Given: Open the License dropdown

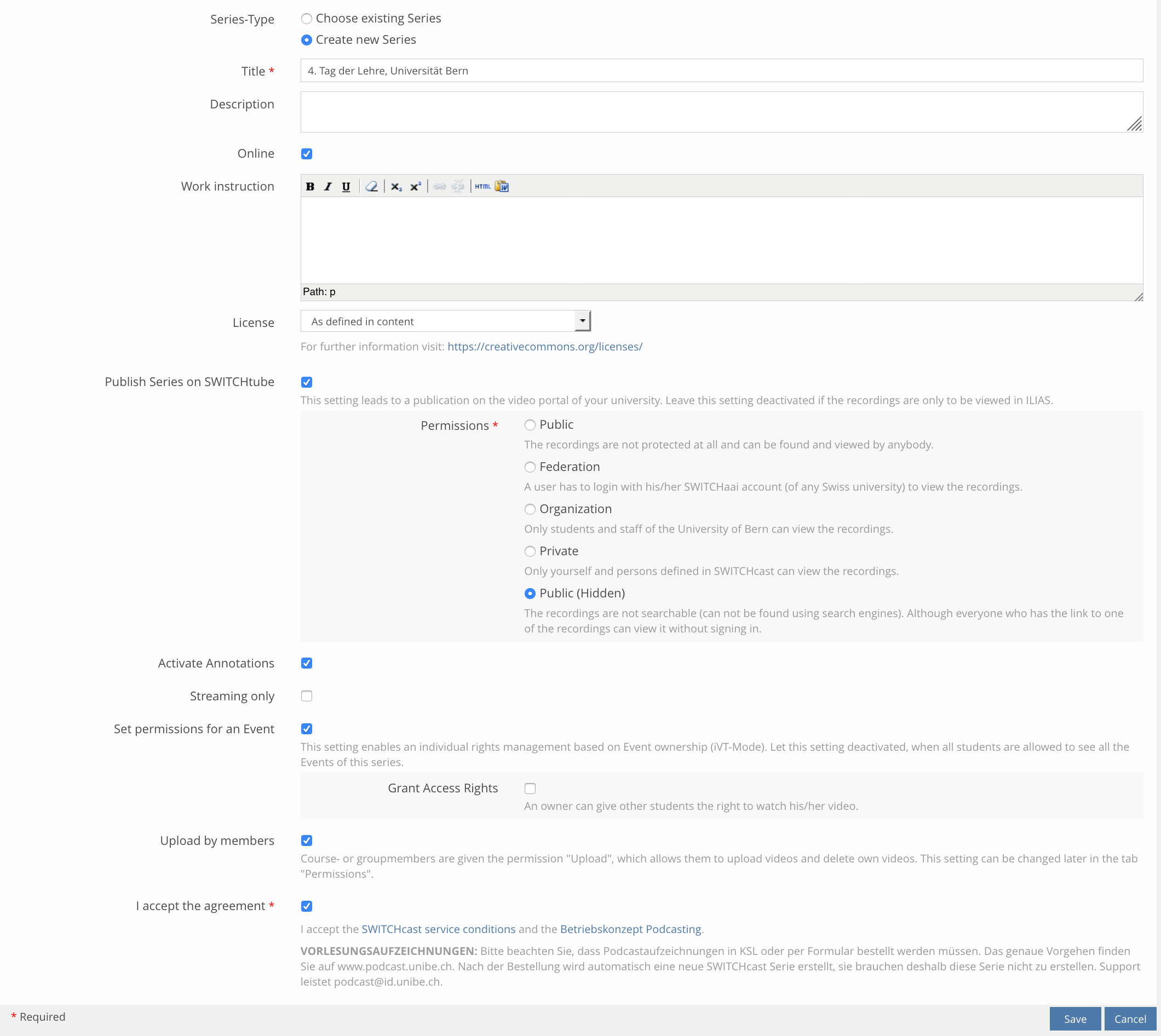Looking at the screenshot, I should pos(445,321).
